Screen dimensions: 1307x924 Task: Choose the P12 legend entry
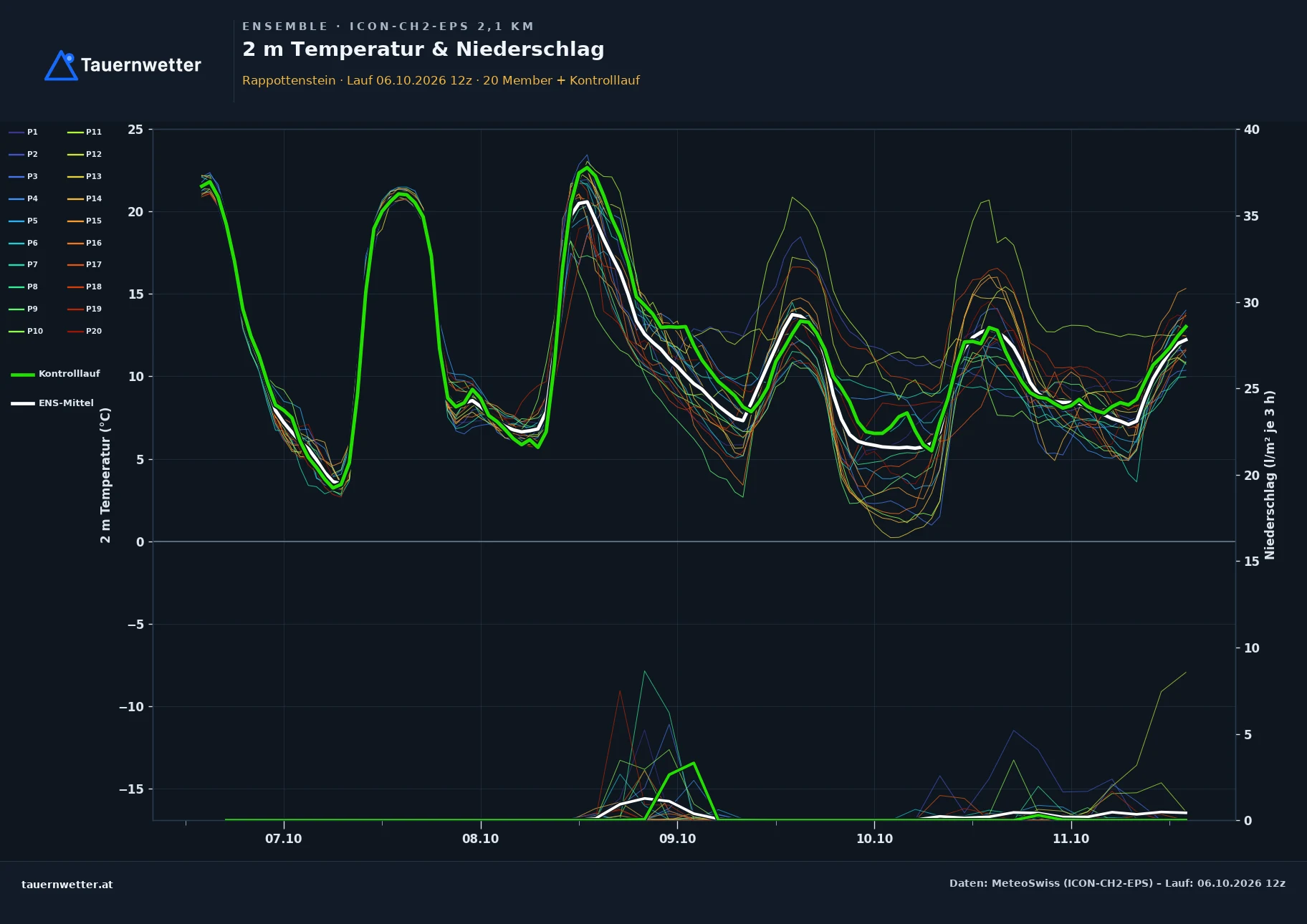pos(85,154)
